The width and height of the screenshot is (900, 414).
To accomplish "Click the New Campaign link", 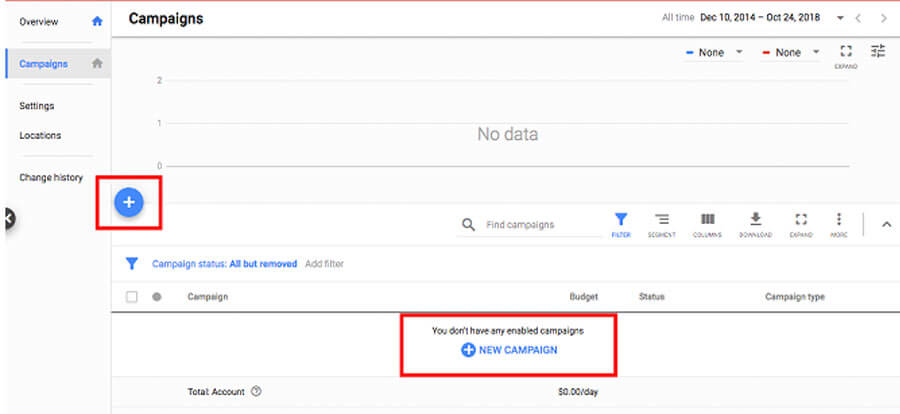I will 509,350.
